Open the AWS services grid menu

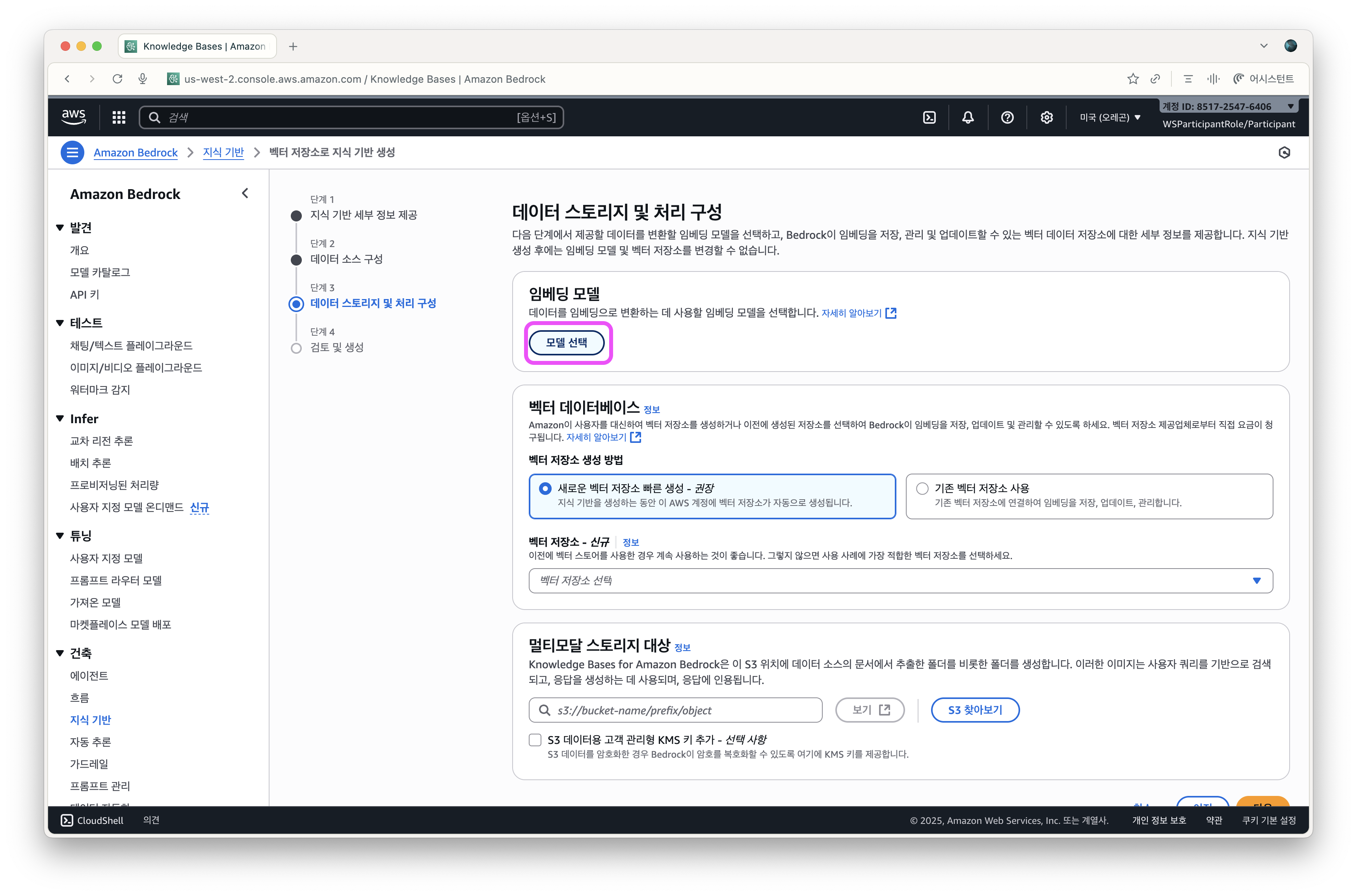click(x=119, y=117)
